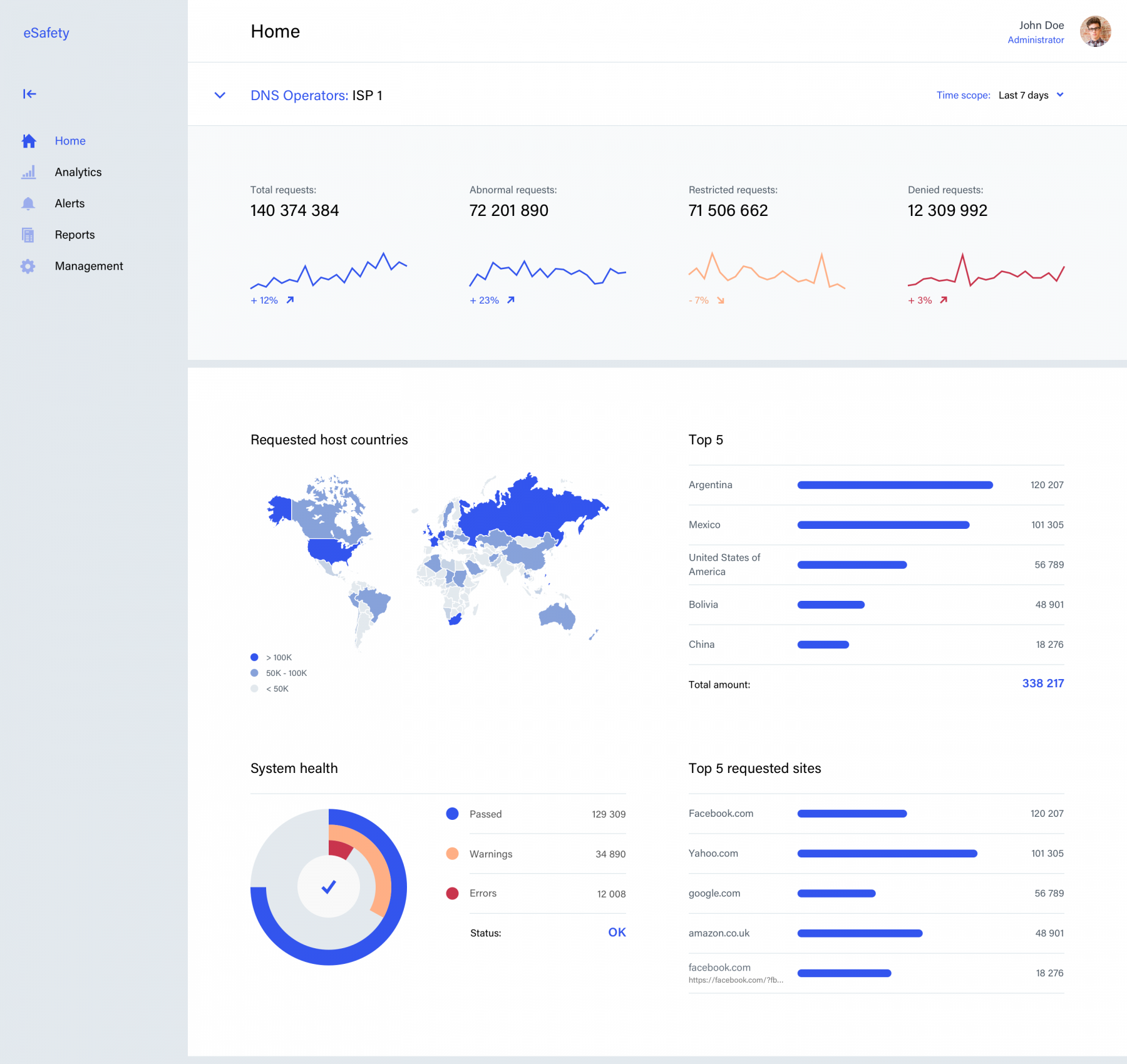1127x1064 pixels.
Task: Click the Management gear icon
Action: click(28, 266)
